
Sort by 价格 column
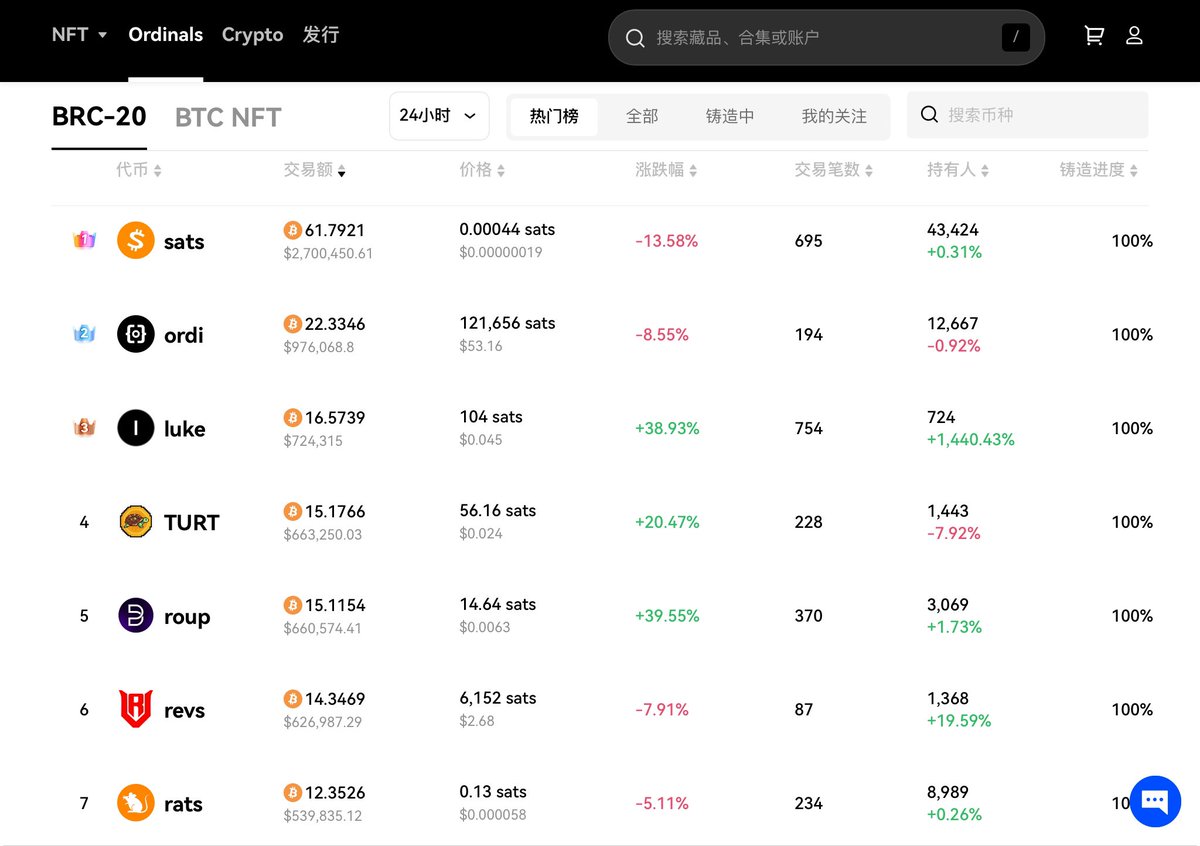(482, 170)
